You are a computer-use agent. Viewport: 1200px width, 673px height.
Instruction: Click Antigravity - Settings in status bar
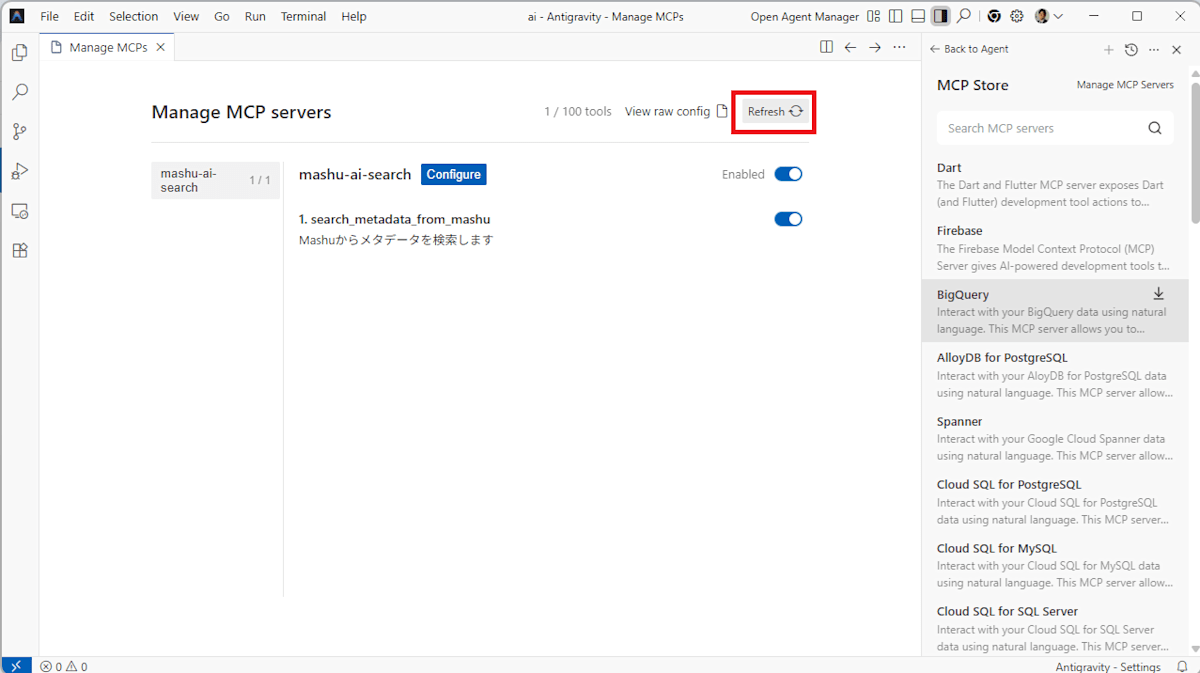coord(1108,666)
